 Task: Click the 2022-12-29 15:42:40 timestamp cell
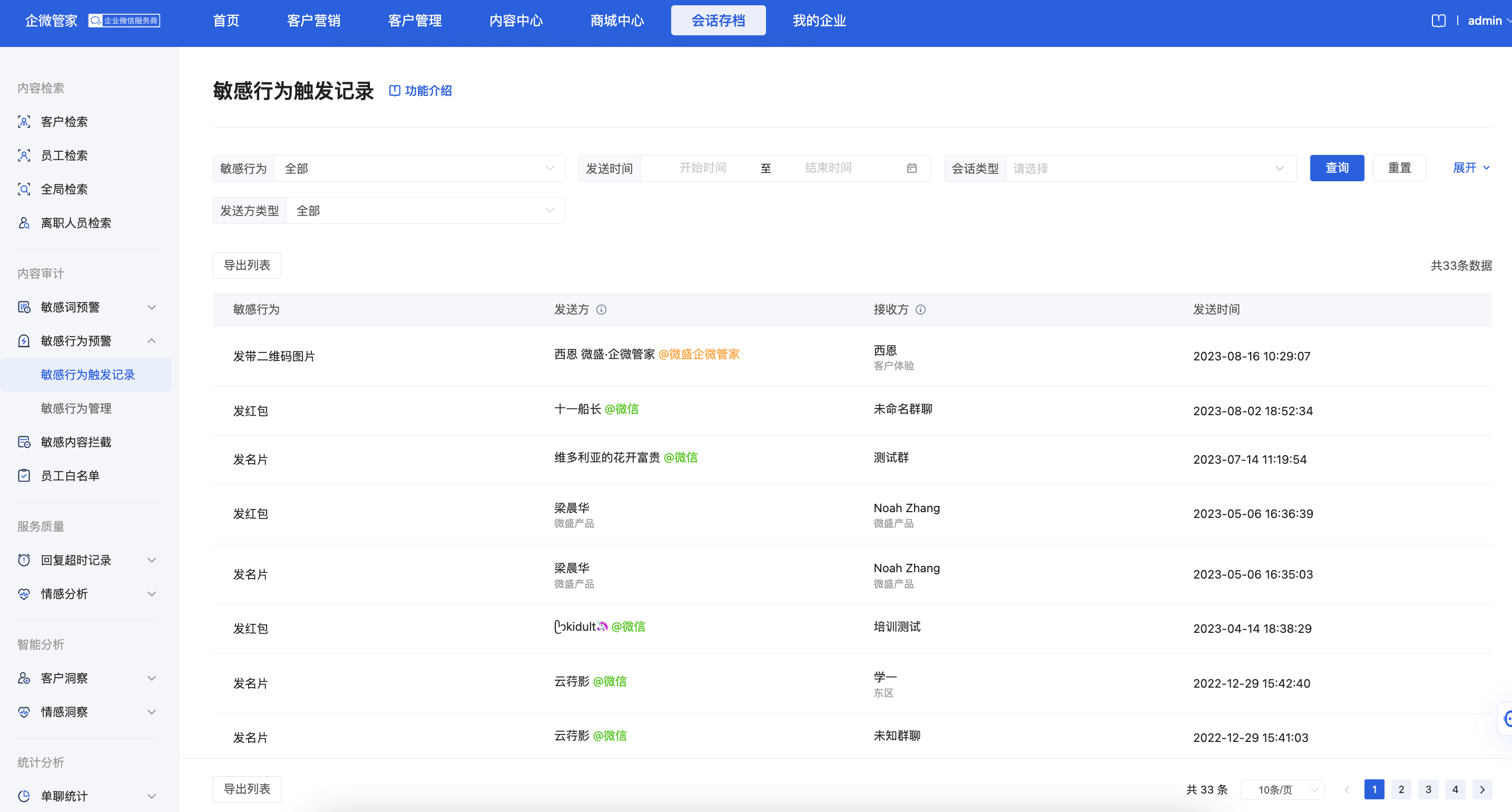(1251, 683)
